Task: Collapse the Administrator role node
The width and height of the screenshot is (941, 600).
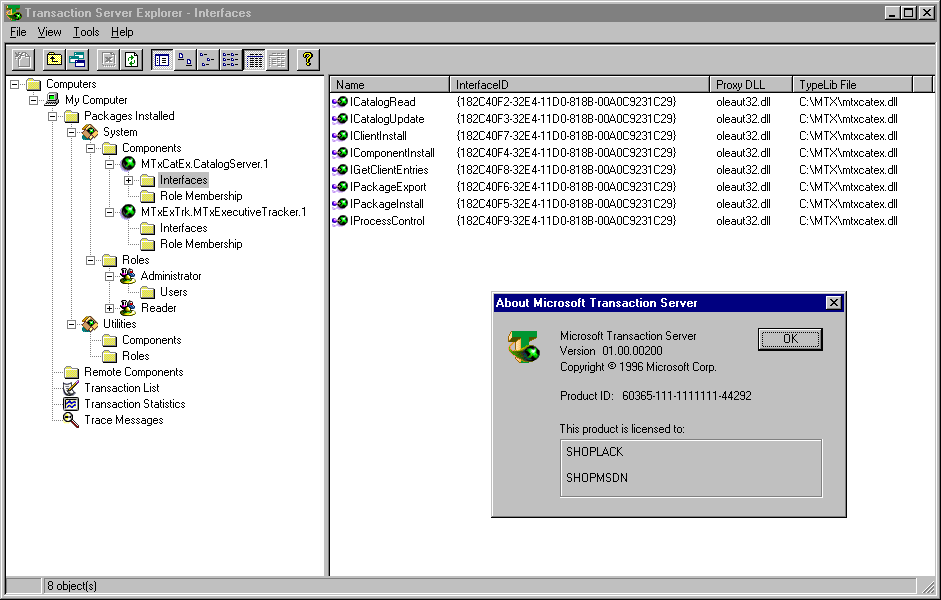Action: click(x=109, y=276)
